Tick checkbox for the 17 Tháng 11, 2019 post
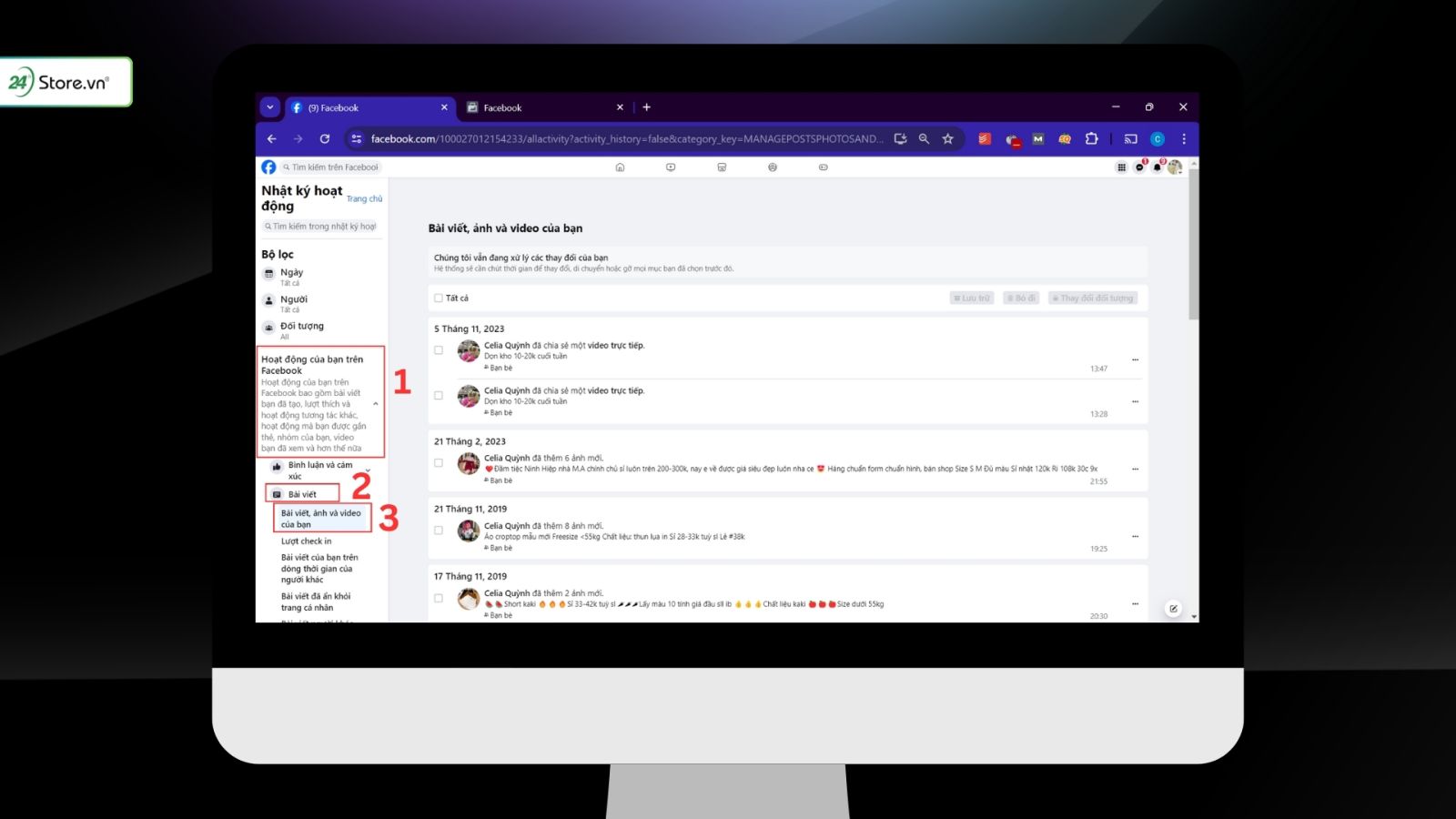This screenshot has height=819, width=1456. coord(439,599)
